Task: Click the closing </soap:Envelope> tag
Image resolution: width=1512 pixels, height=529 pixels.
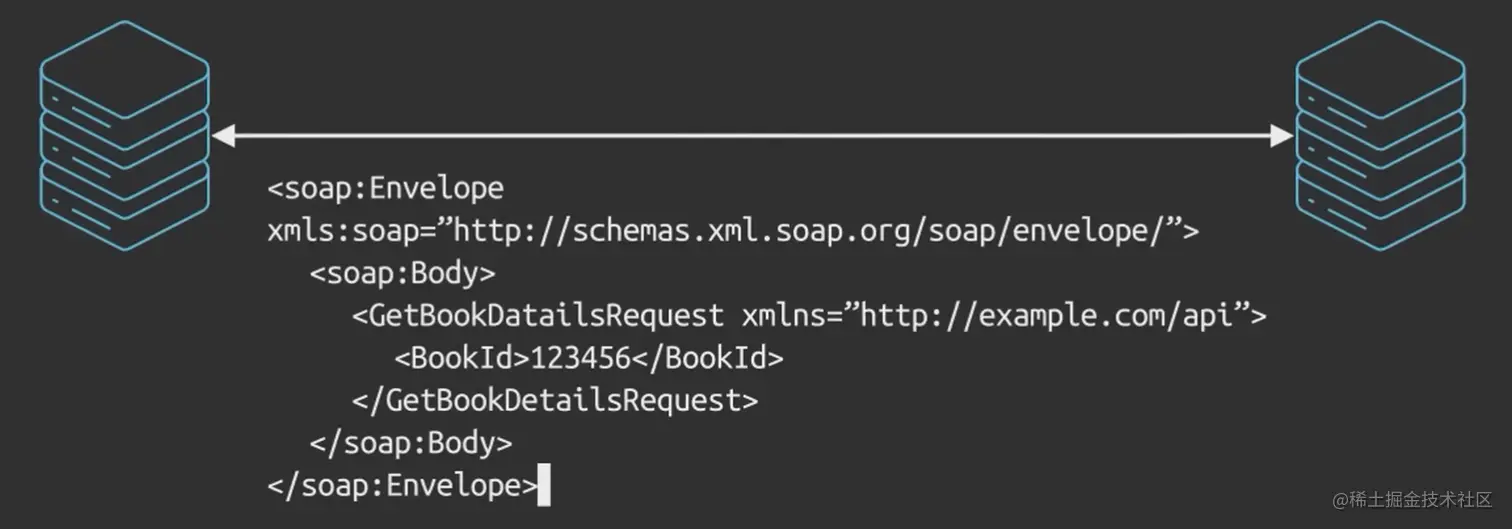Action: (x=402, y=487)
